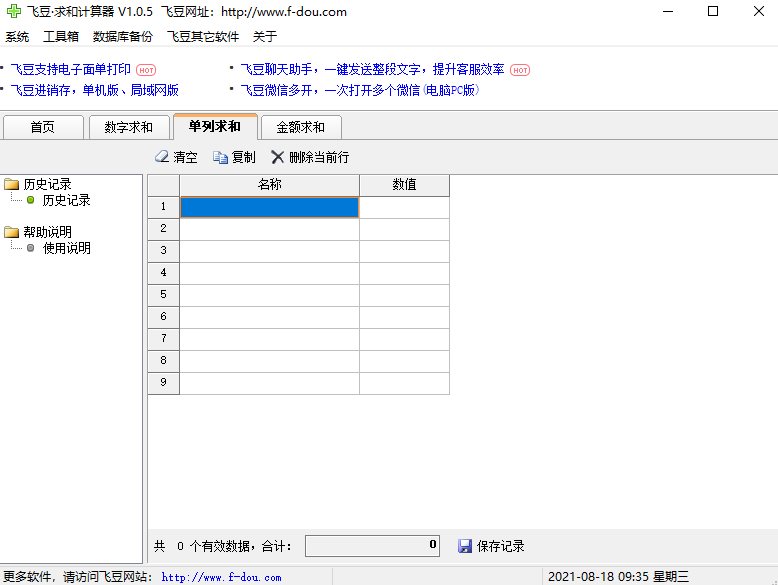The width and height of the screenshot is (778, 585).
Task: Open the 飞豆其它软件 menu
Action: (203, 37)
